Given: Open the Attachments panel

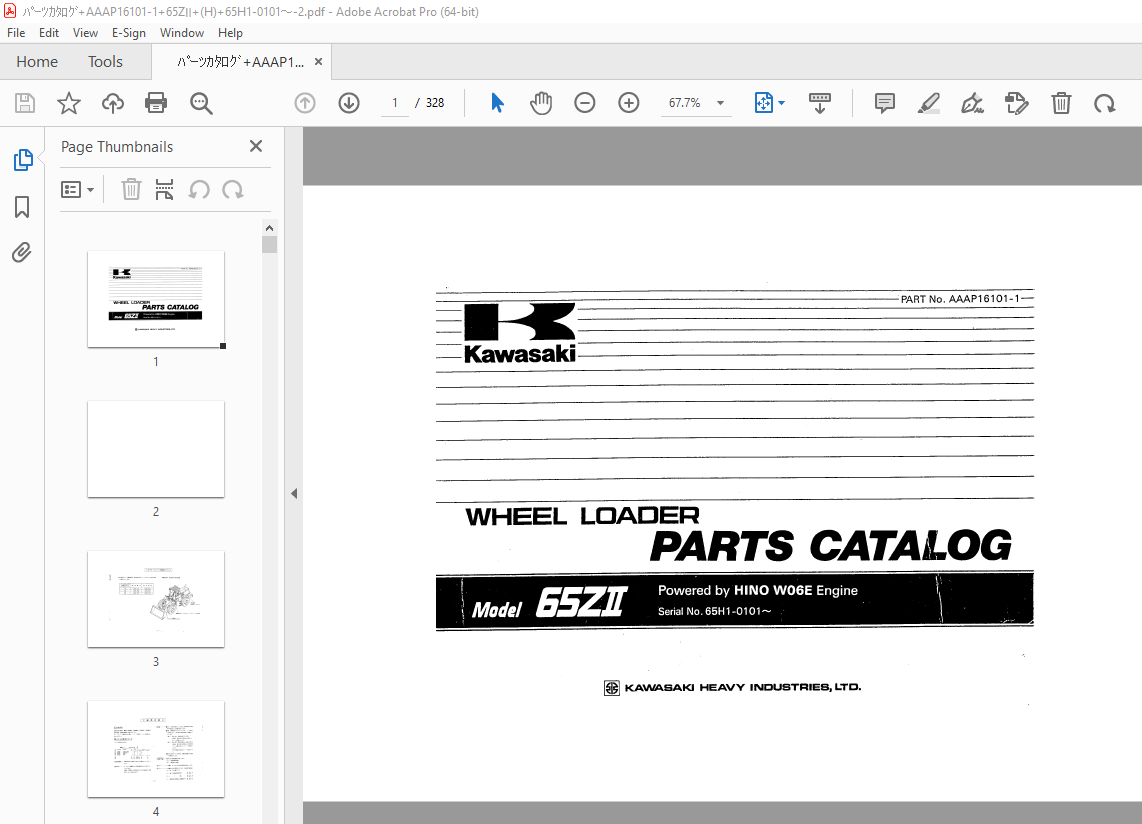Looking at the screenshot, I should (x=22, y=253).
